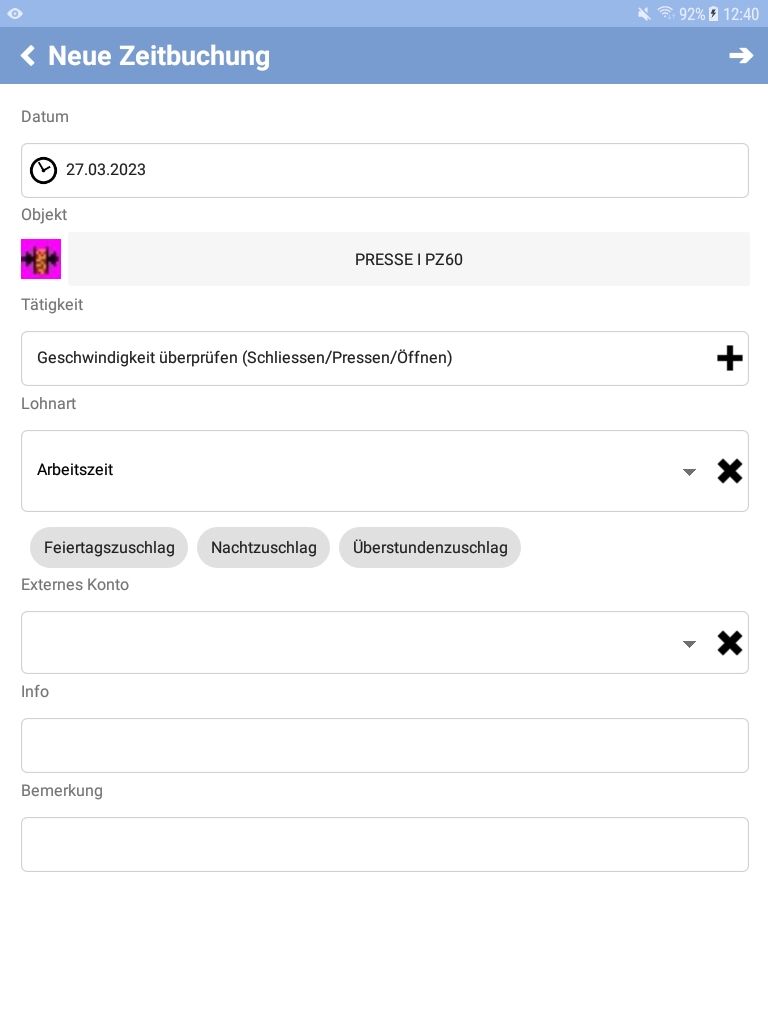Toggle the Überstundenzuschlag chip

tap(430, 547)
